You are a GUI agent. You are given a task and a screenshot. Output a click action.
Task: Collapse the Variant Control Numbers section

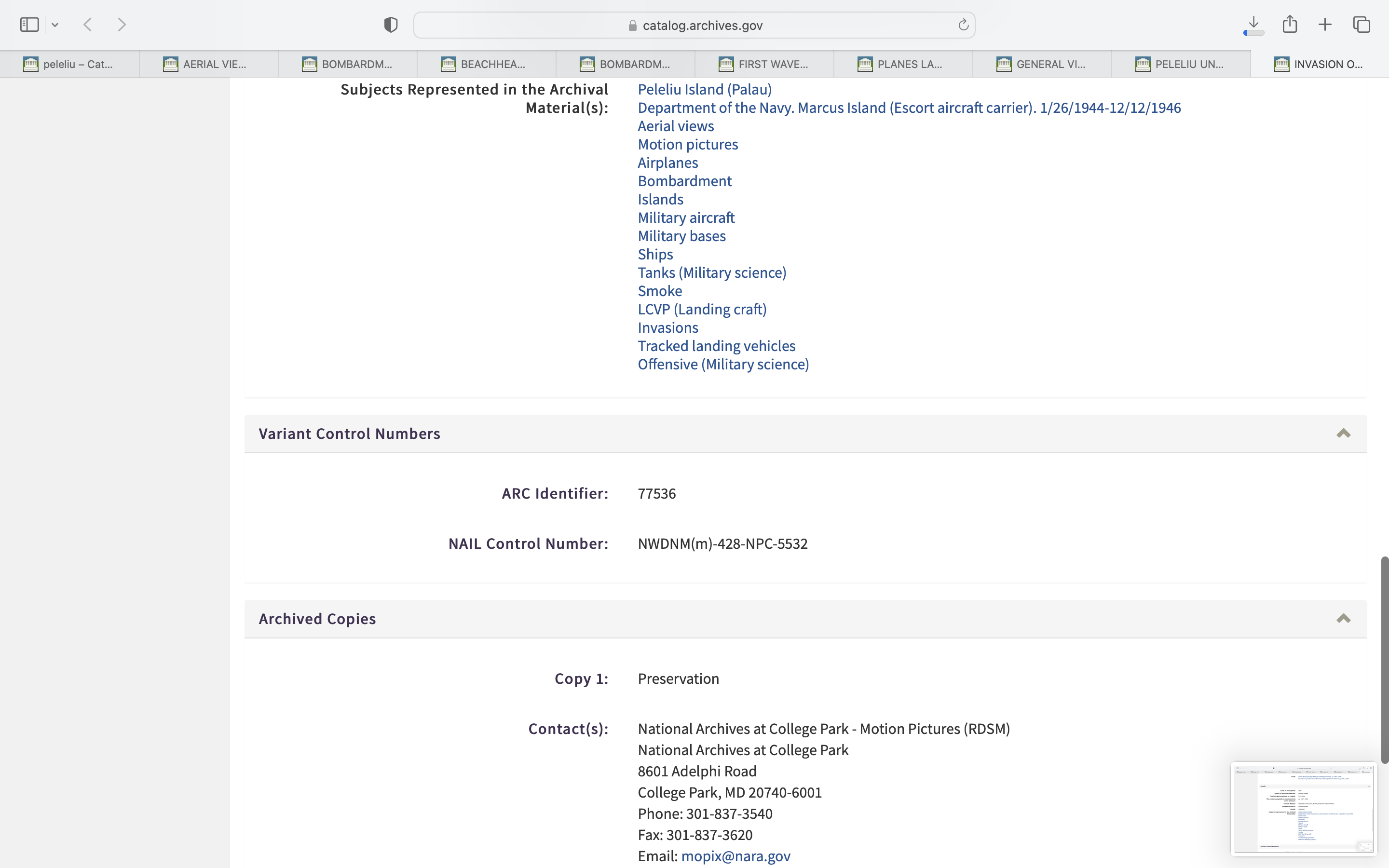point(1343,434)
